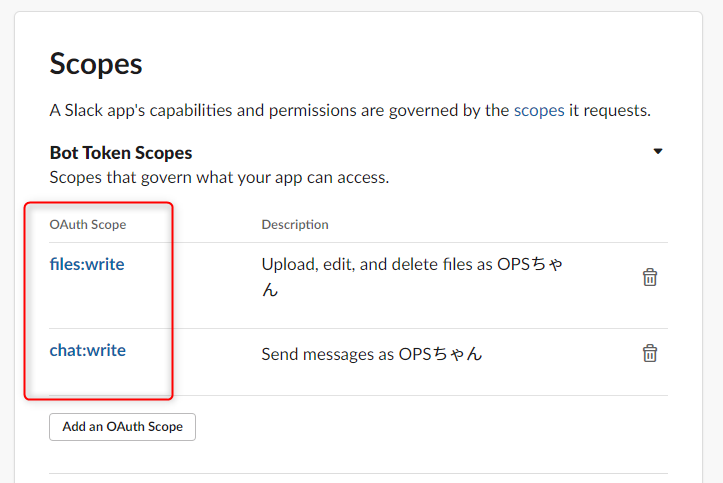Select the Description column header
The height and width of the screenshot is (483, 723).
tap(295, 224)
